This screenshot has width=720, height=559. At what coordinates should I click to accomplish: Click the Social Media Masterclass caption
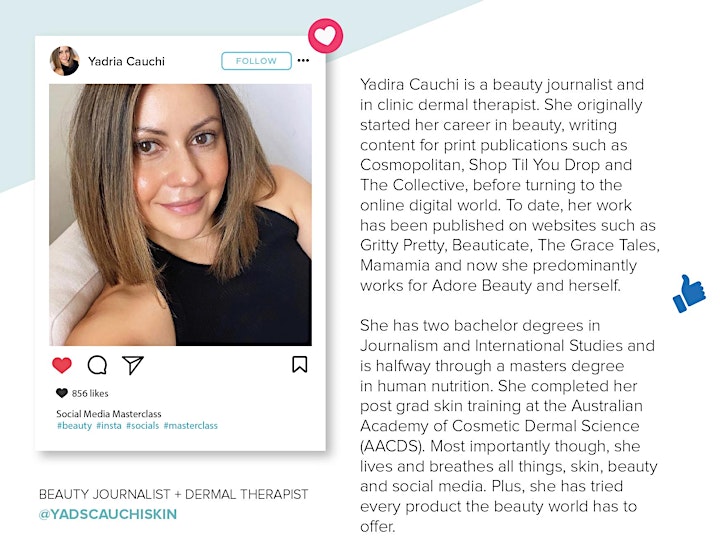coord(109,413)
